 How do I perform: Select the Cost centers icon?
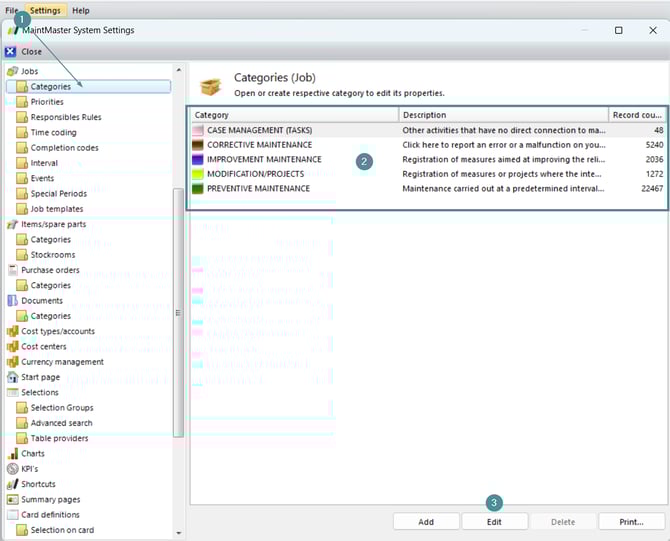tap(12, 347)
